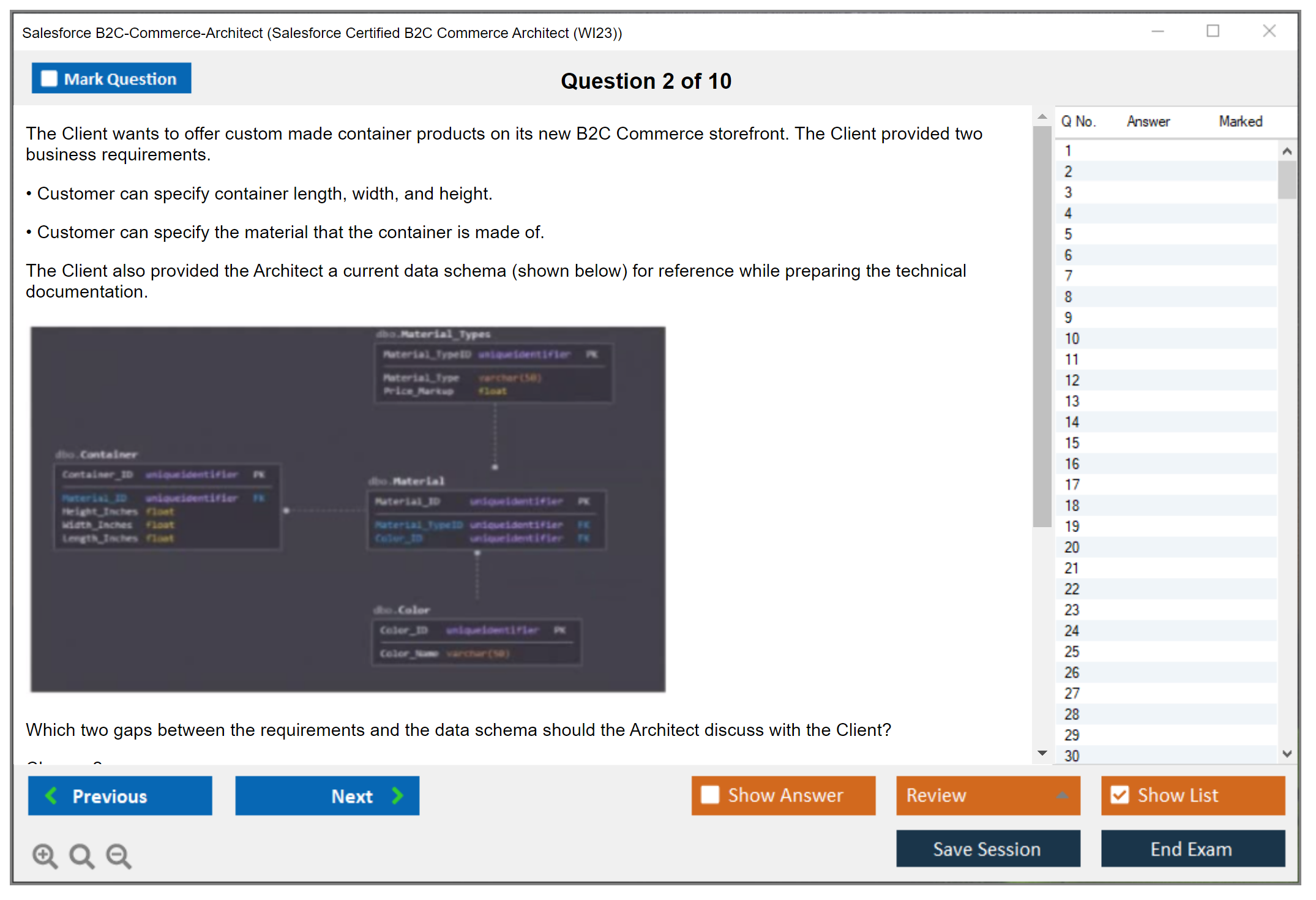
Task: Click the green right arrow on Next
Action: 398,796
